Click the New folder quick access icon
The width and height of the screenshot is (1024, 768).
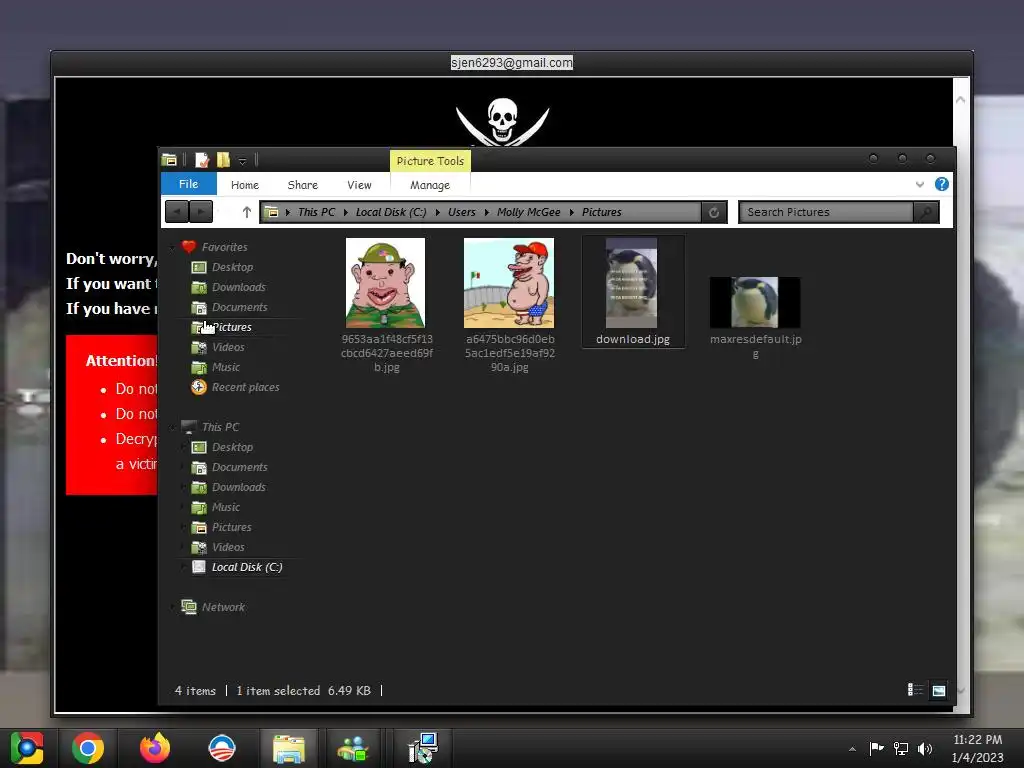pos(223,159)
